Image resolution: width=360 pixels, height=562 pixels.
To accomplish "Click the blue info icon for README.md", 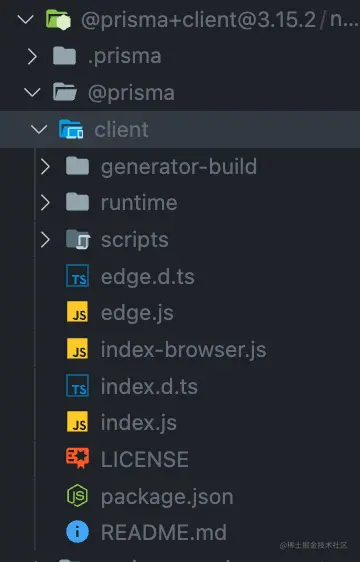I will point(77,532).
